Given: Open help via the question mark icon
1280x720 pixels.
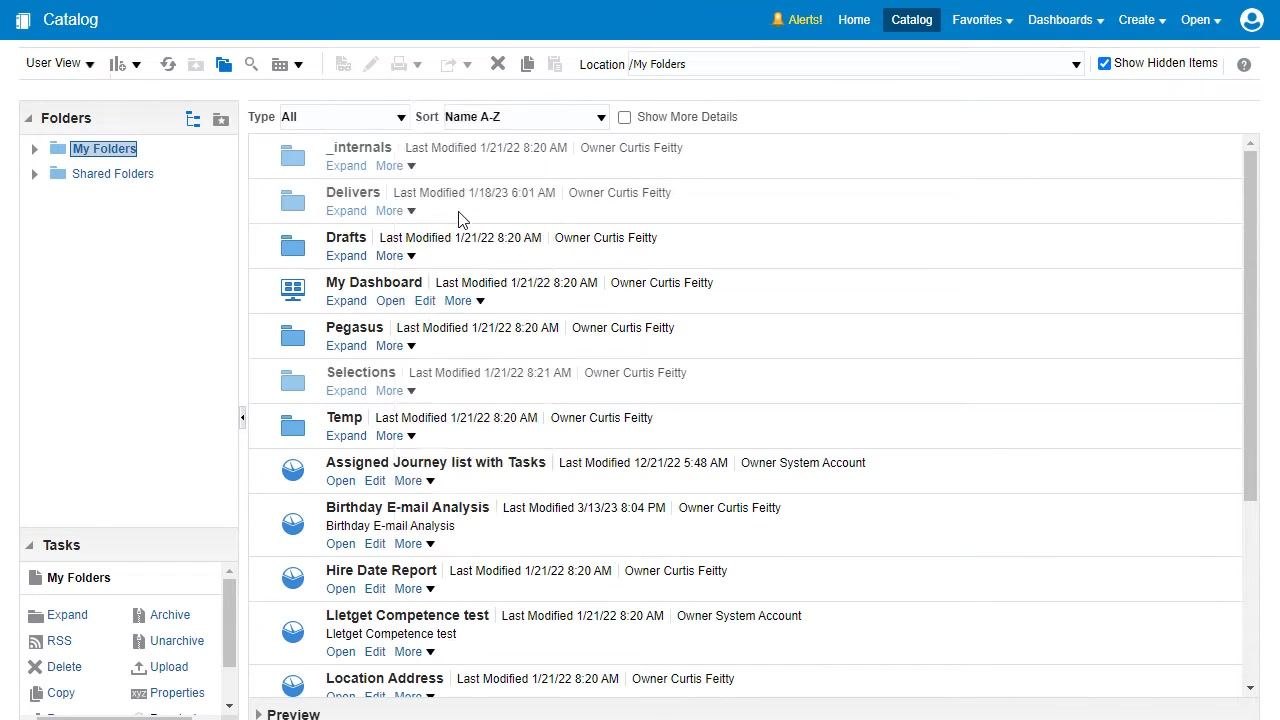Looking at the screenshot, I should coord(1244,64).
